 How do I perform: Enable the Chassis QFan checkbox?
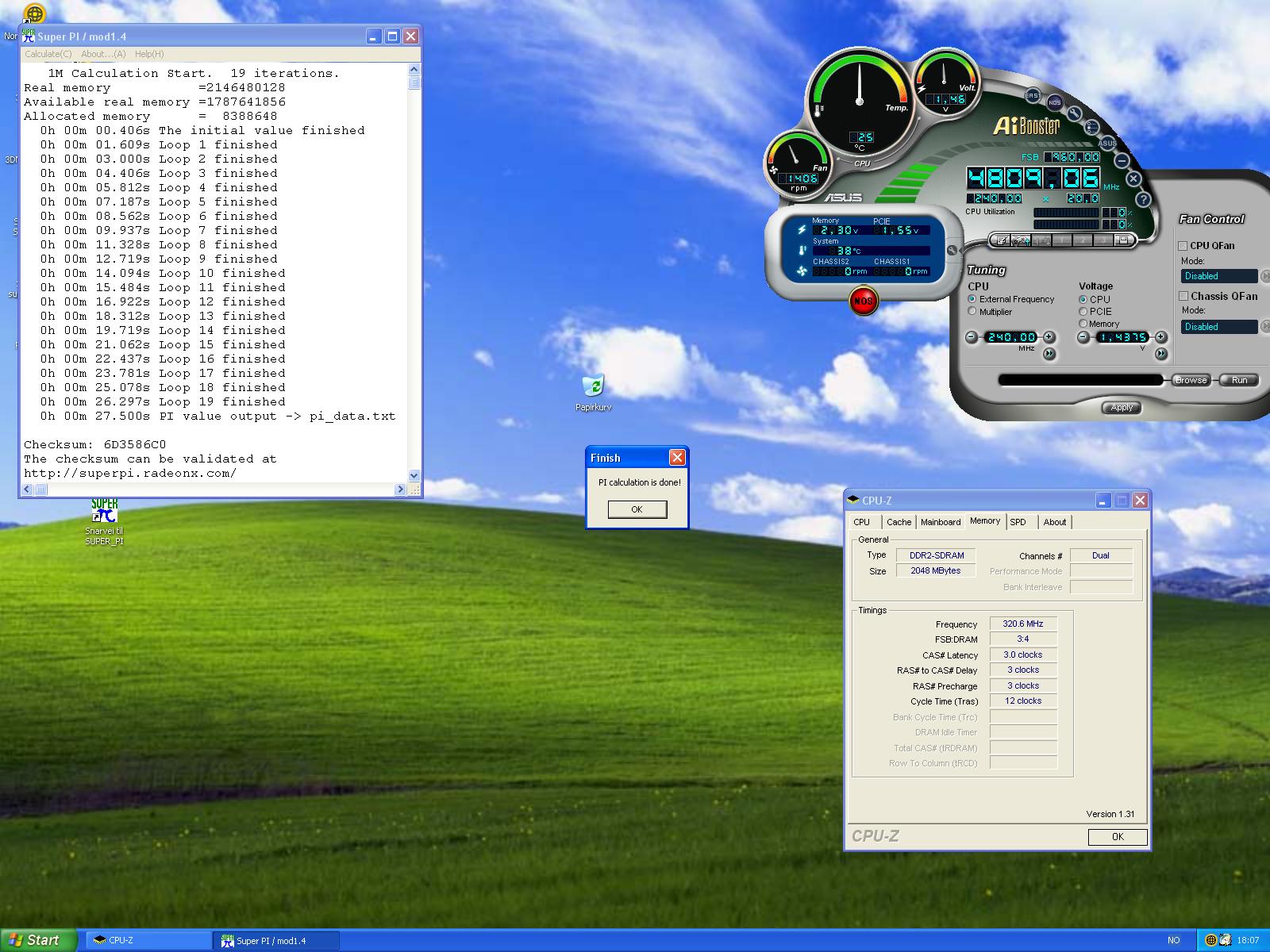(1183, 296)
